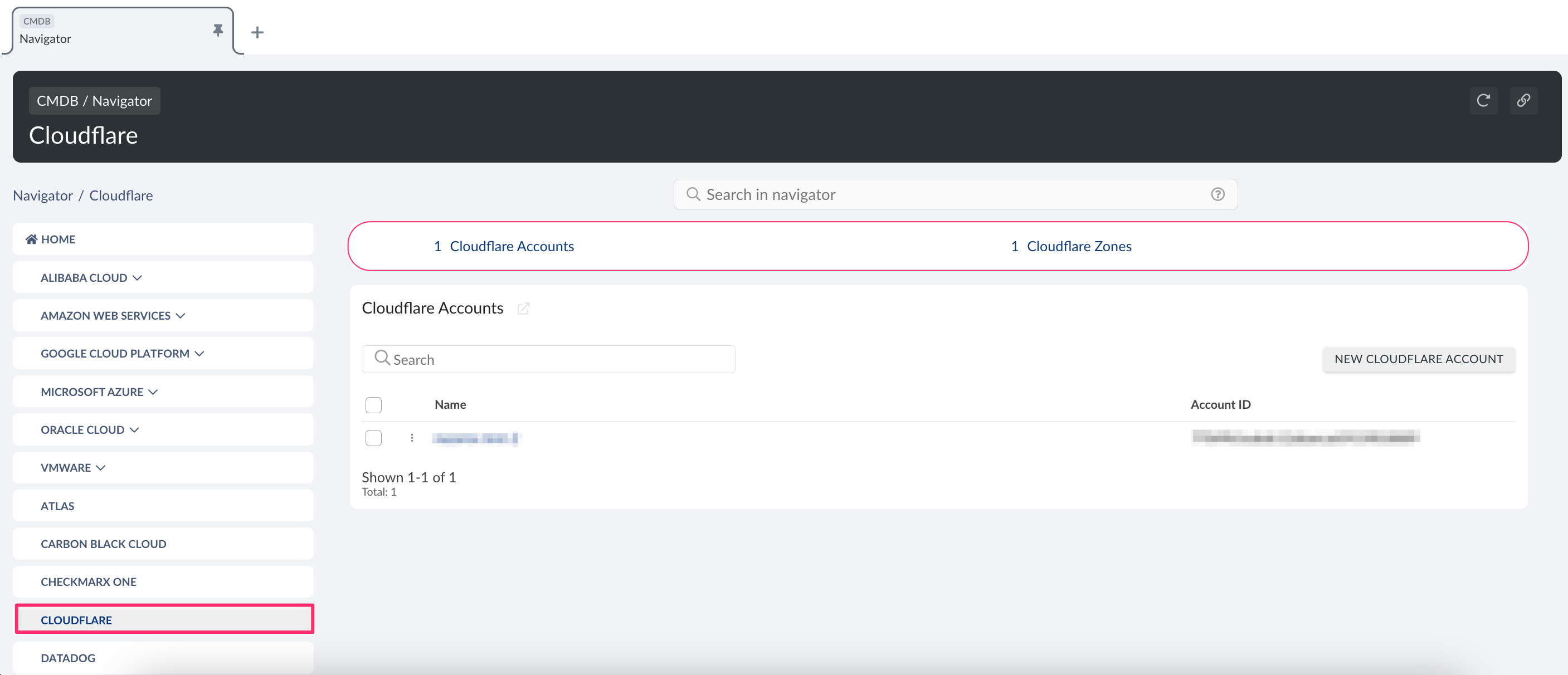Open Checkmarx One in the sidebar

(163, 581)
